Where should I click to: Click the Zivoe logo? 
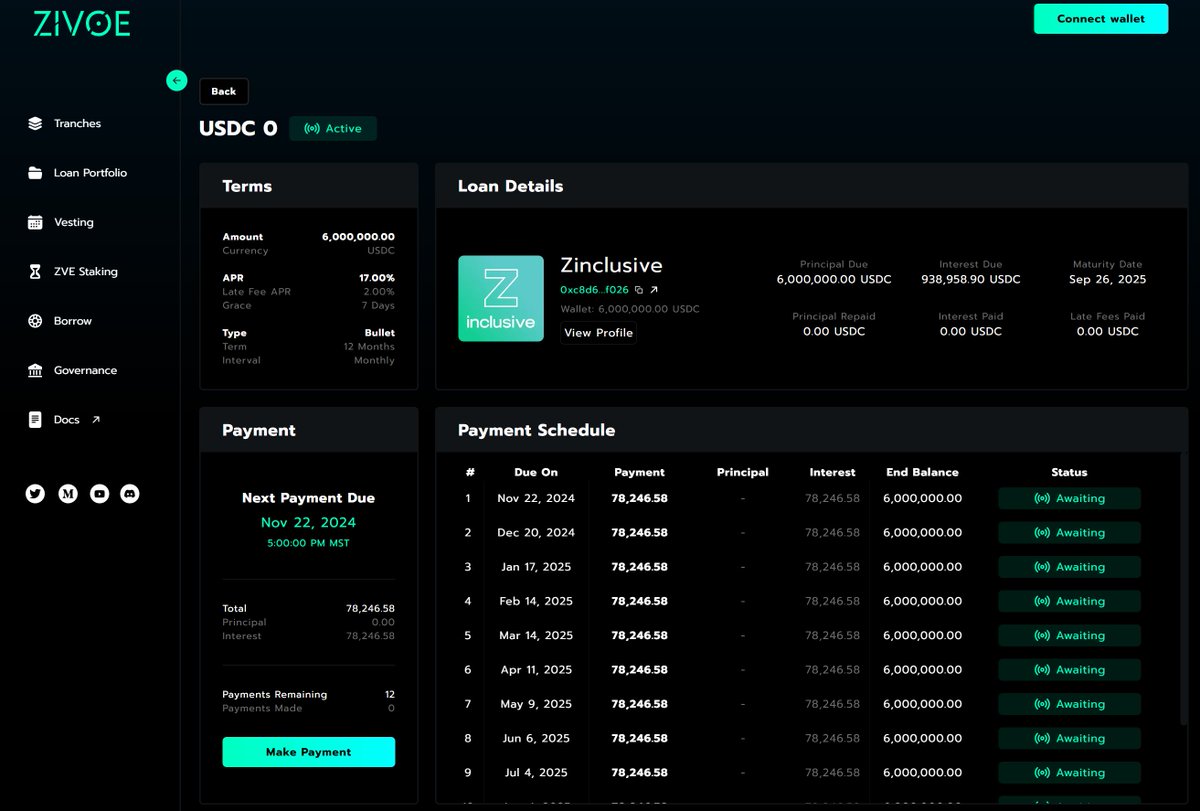(82, 23)
